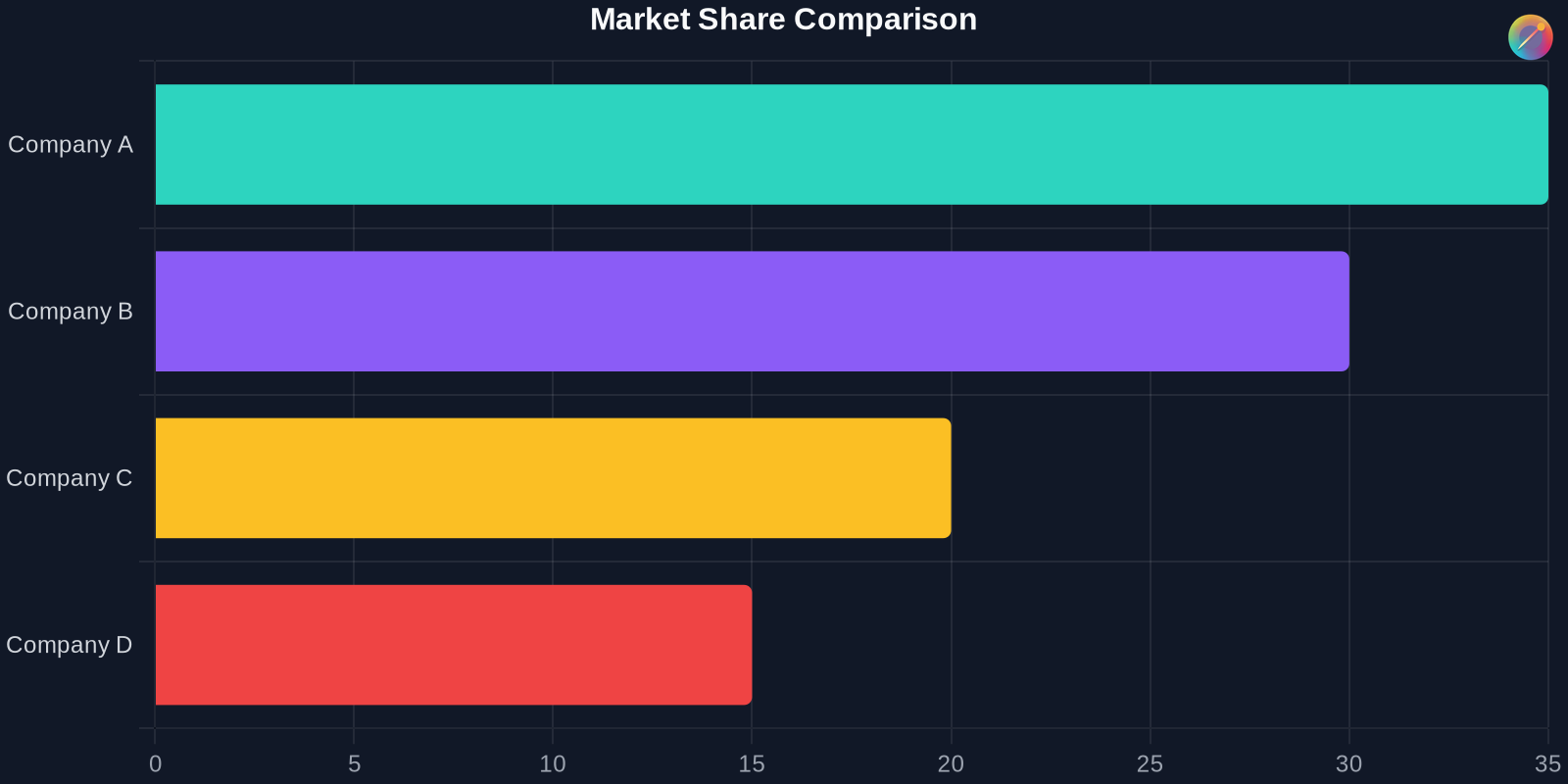This screenshot has width=1568, height=784.
Task: Click the yellow Company C bar
Action: [x=553, y=478]
